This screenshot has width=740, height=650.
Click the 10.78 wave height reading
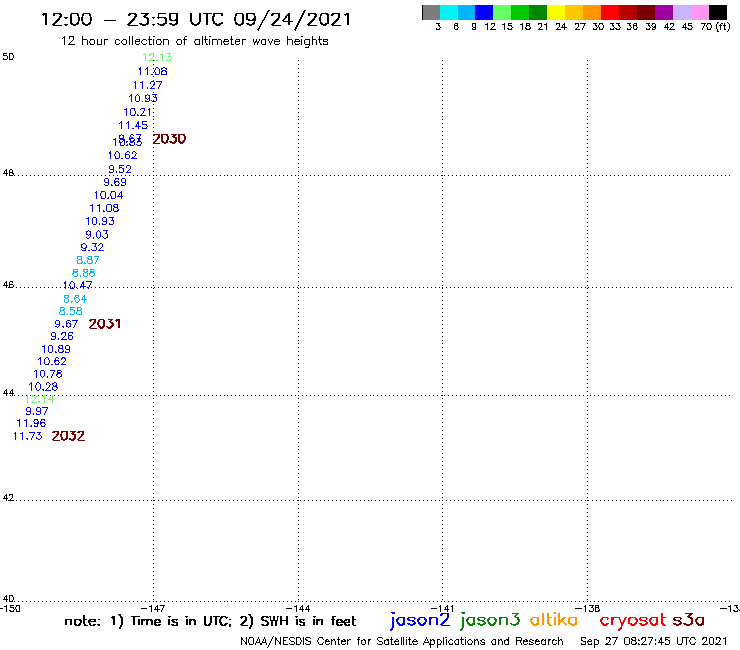click(x=48, y=374)
